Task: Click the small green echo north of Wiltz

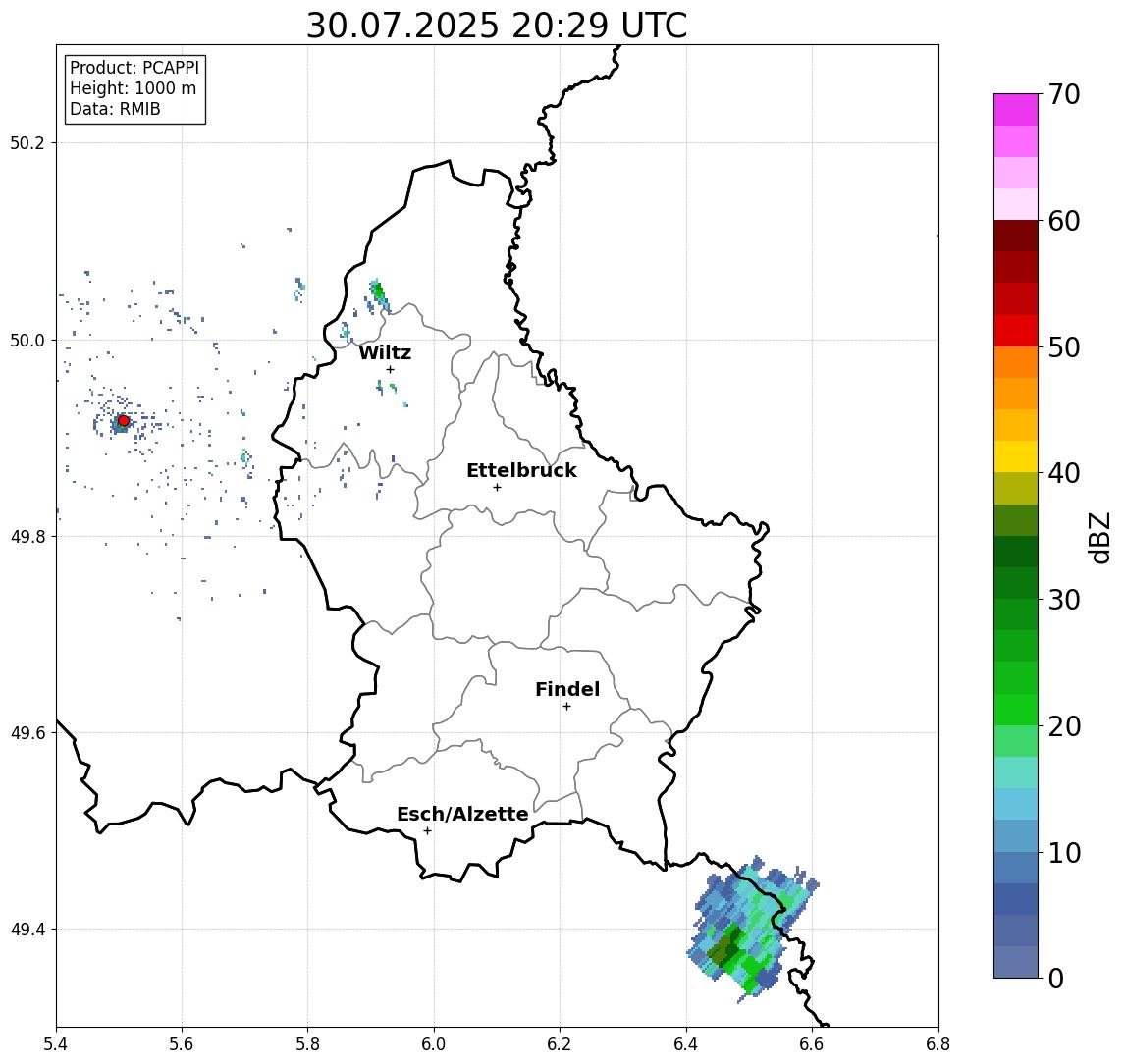Action: tap(378, 293)
